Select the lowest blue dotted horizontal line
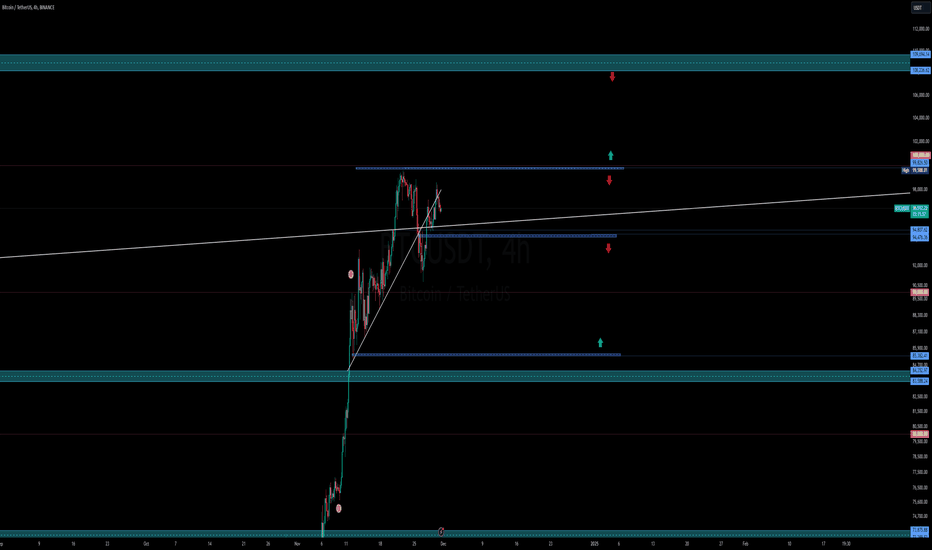Image resolution: width=932 pixels, height=550 pixels. pos(486,355)
